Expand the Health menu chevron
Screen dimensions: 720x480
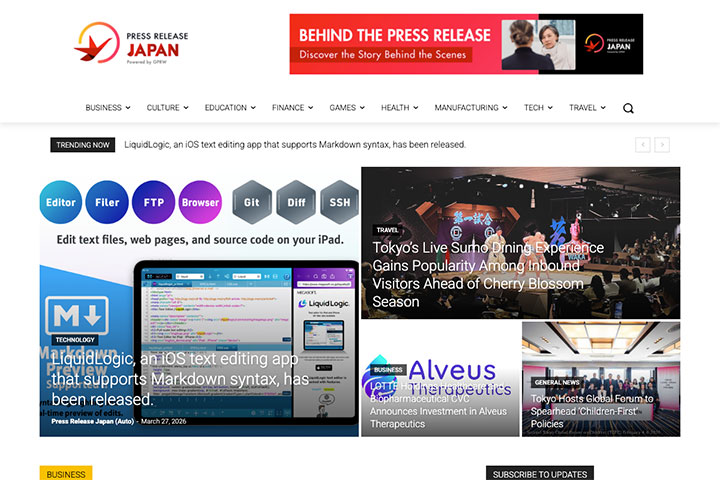pos(416,107)
